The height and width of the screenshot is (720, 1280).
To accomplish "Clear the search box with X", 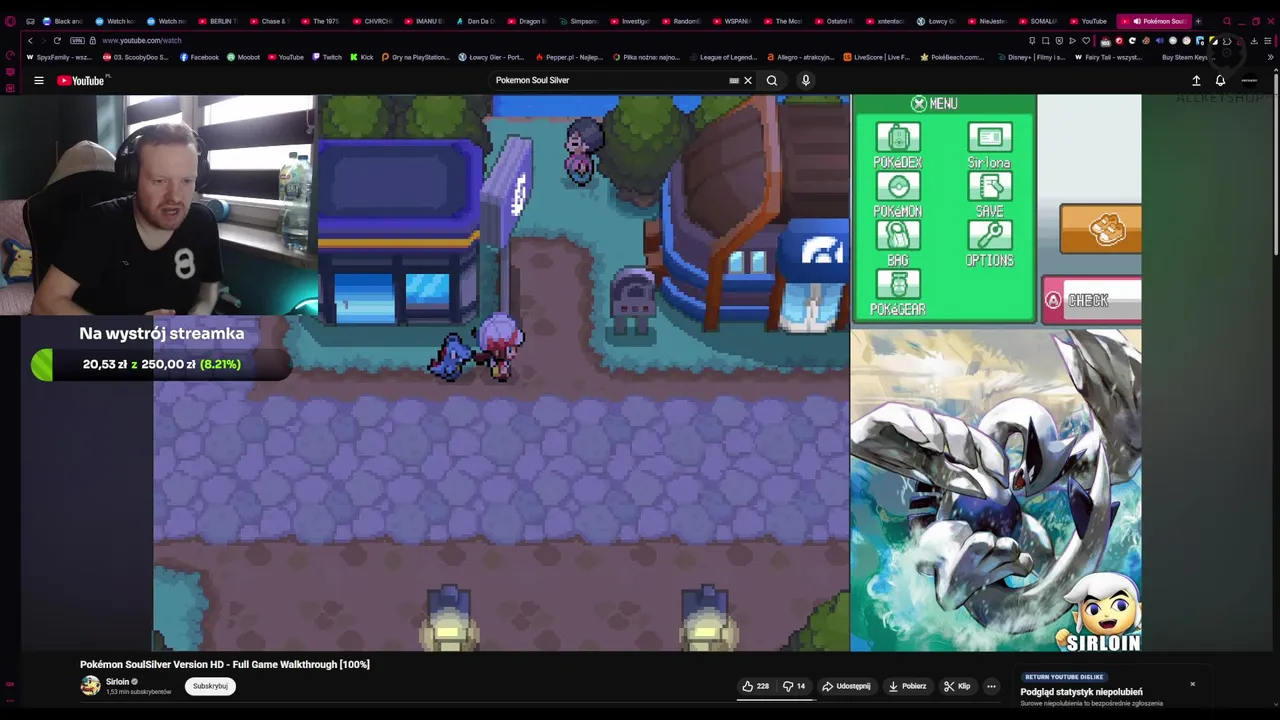I will coord(748,81).
